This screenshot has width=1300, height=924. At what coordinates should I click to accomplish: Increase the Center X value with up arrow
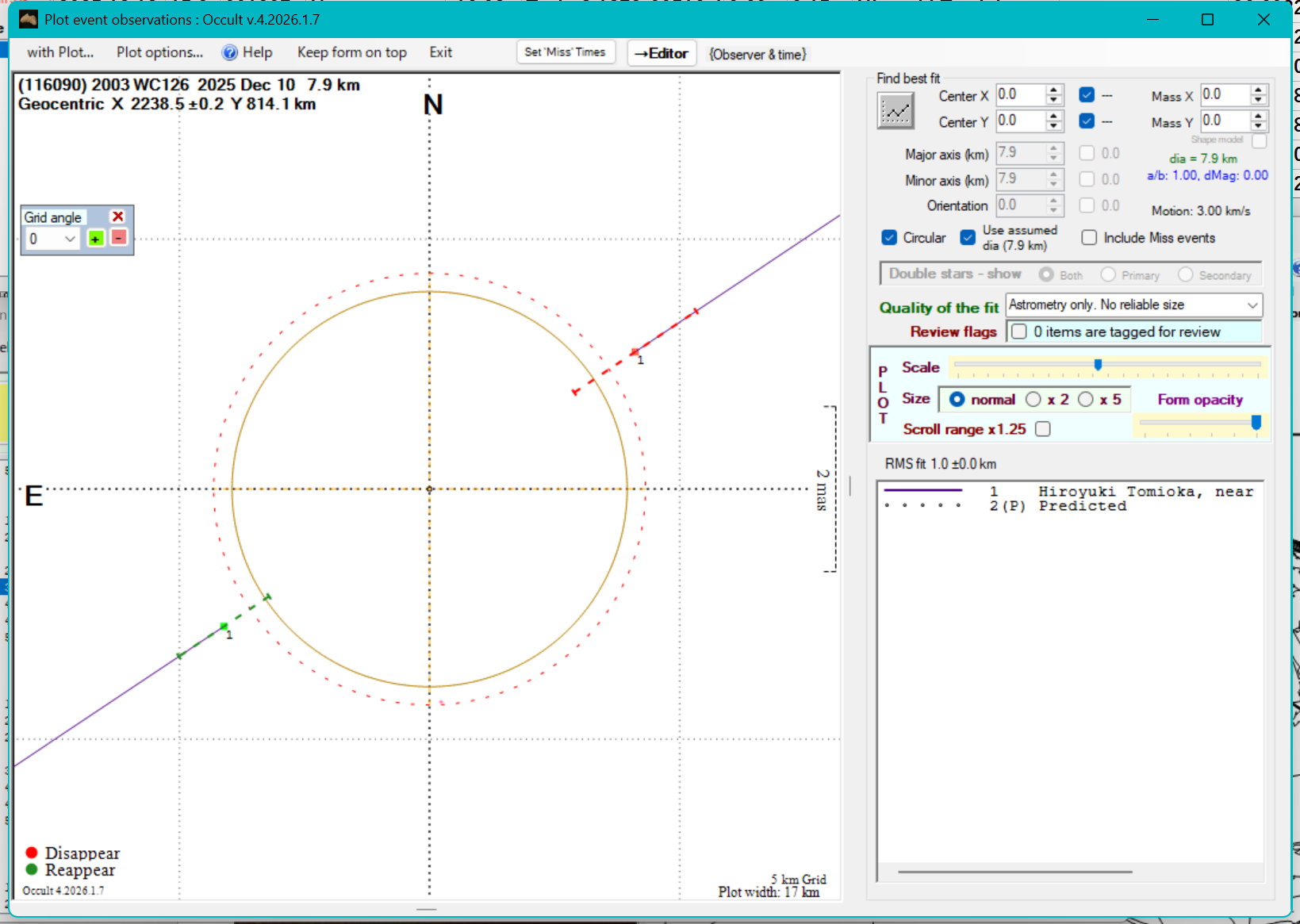click(x=1053, y=90)
